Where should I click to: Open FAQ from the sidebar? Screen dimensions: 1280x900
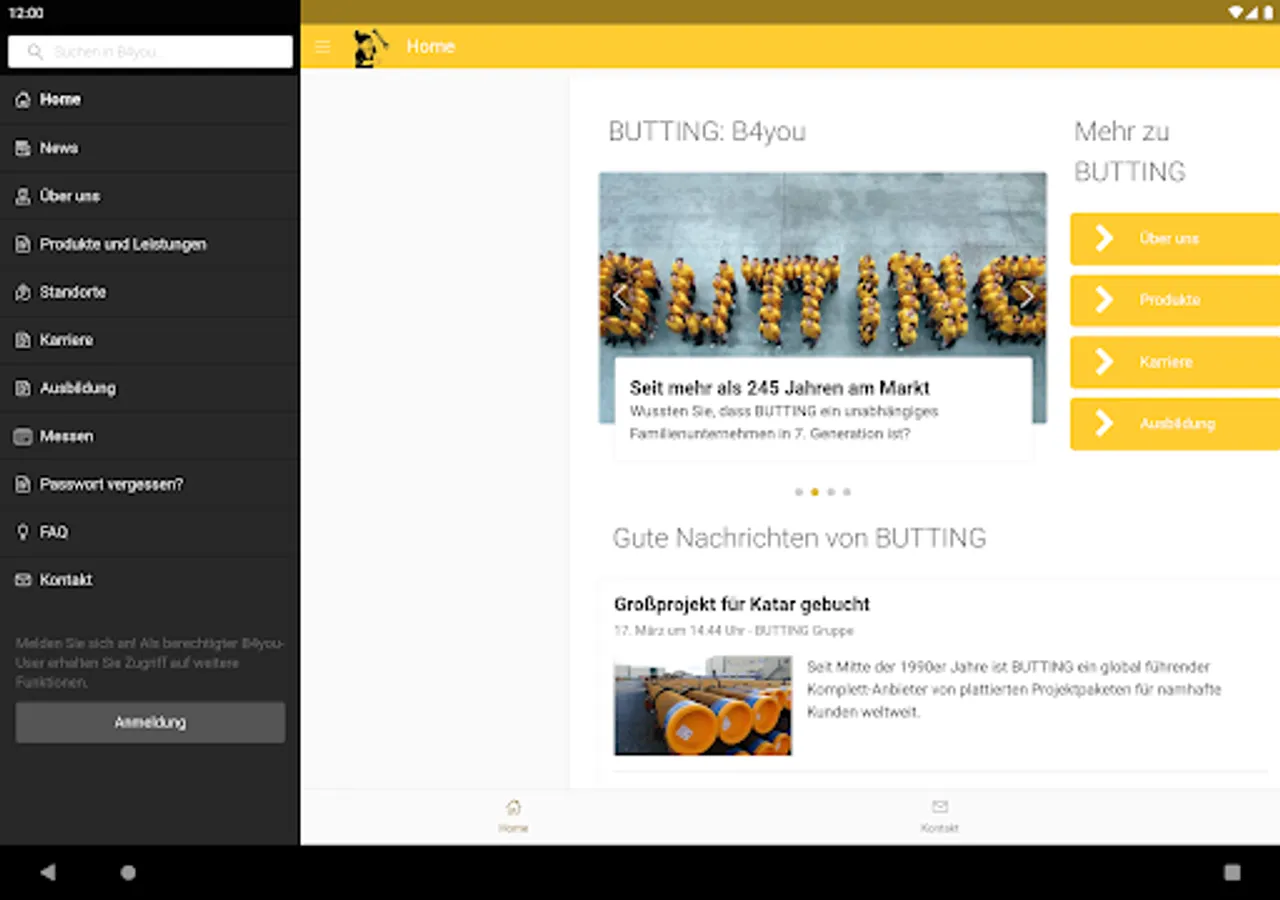pyautogui.click(x=150, y=532)
